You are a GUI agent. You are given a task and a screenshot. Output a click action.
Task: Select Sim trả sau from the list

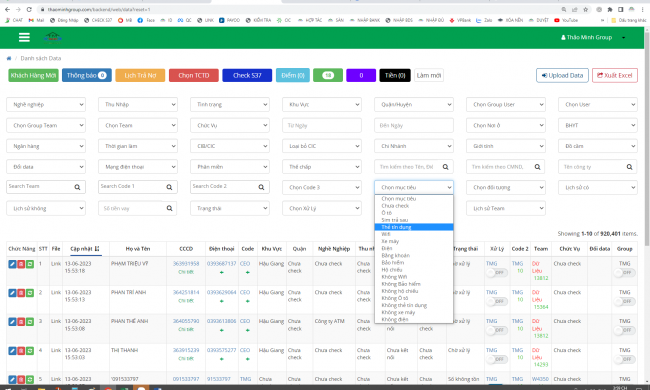coord(414,220)
